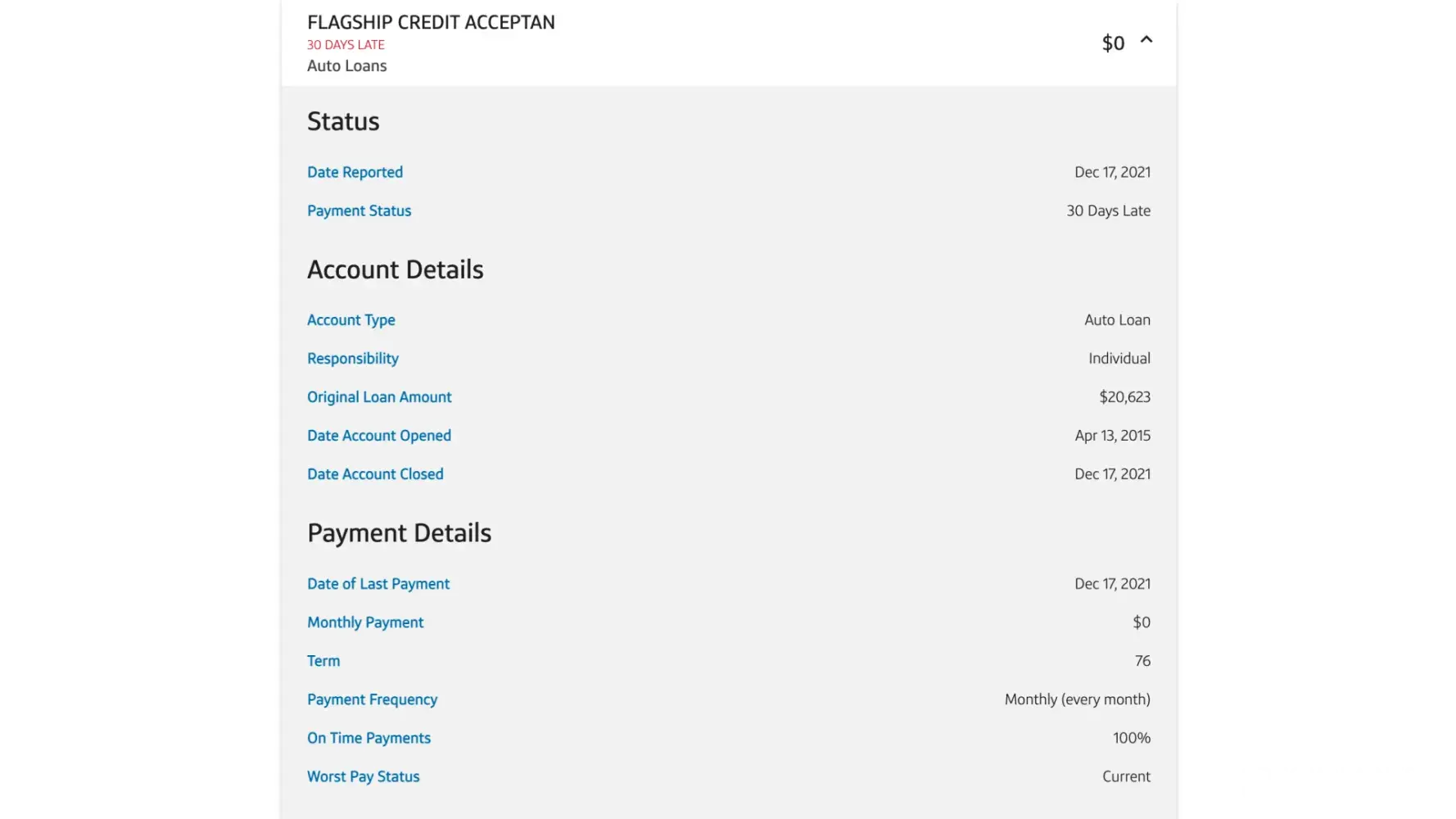Click the Date Account Closed link
Viewport: 1456px width, 819px height.
coord(375,474)
